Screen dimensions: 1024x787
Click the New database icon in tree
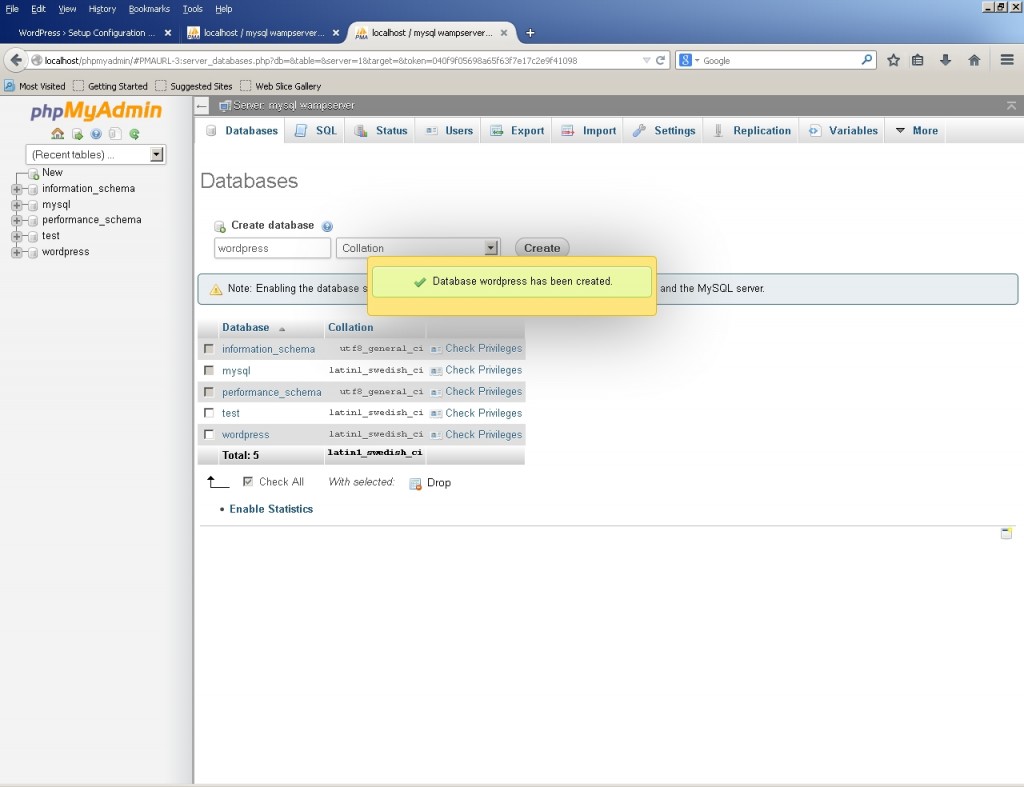coord(33,174)
